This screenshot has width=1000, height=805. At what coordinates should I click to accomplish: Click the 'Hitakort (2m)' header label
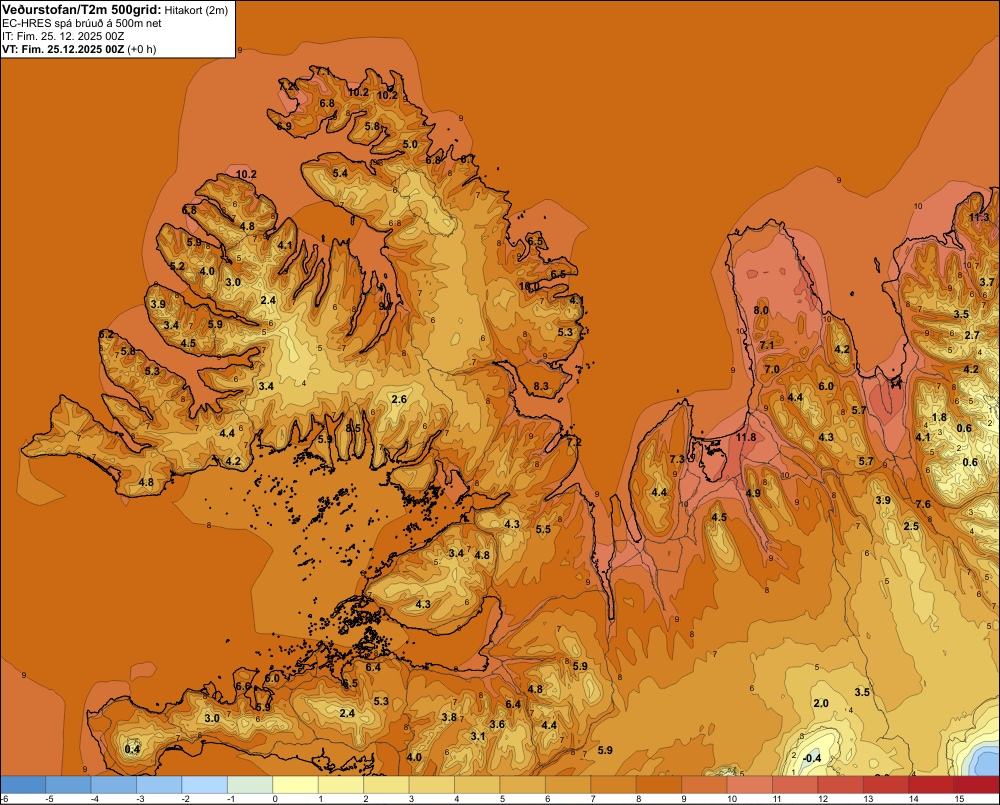point(196,10)
